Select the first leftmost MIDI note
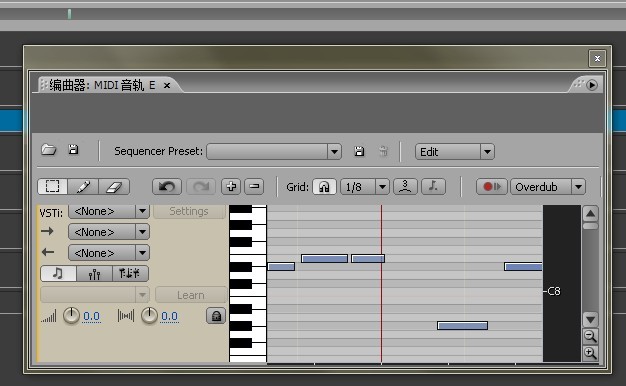The image size is (626, 386). pyautogui.click(x=281, y=266)
